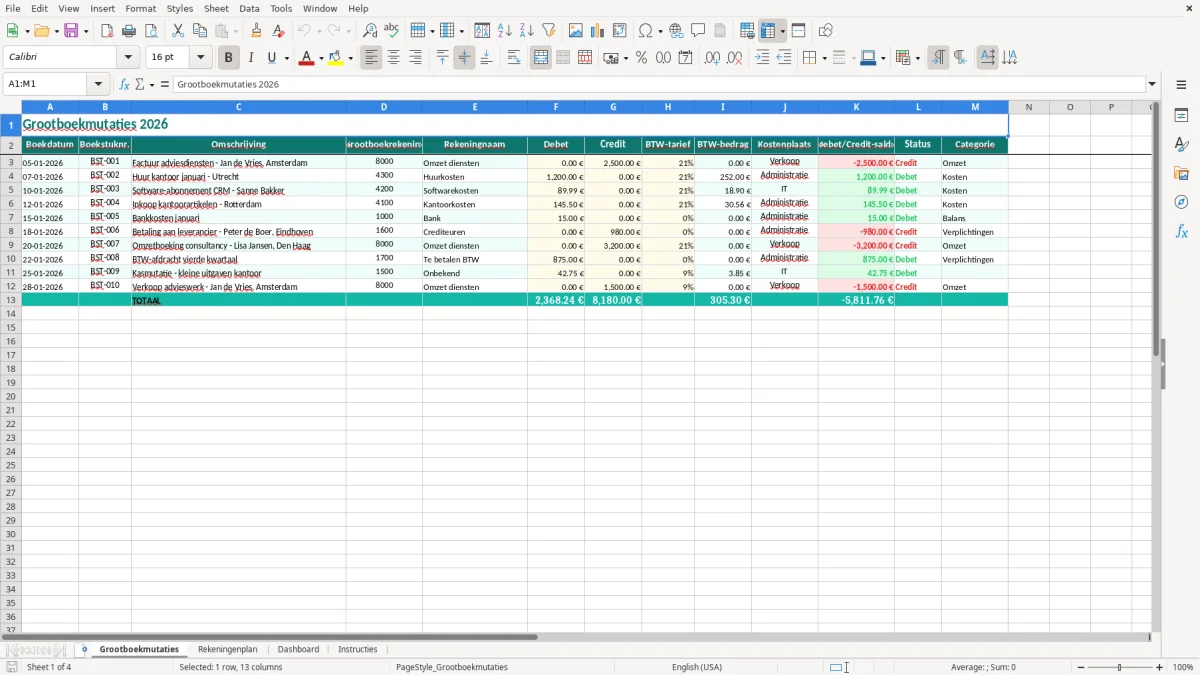
Task: Open the Font Size dropdown
Action: tap(201, 58)
